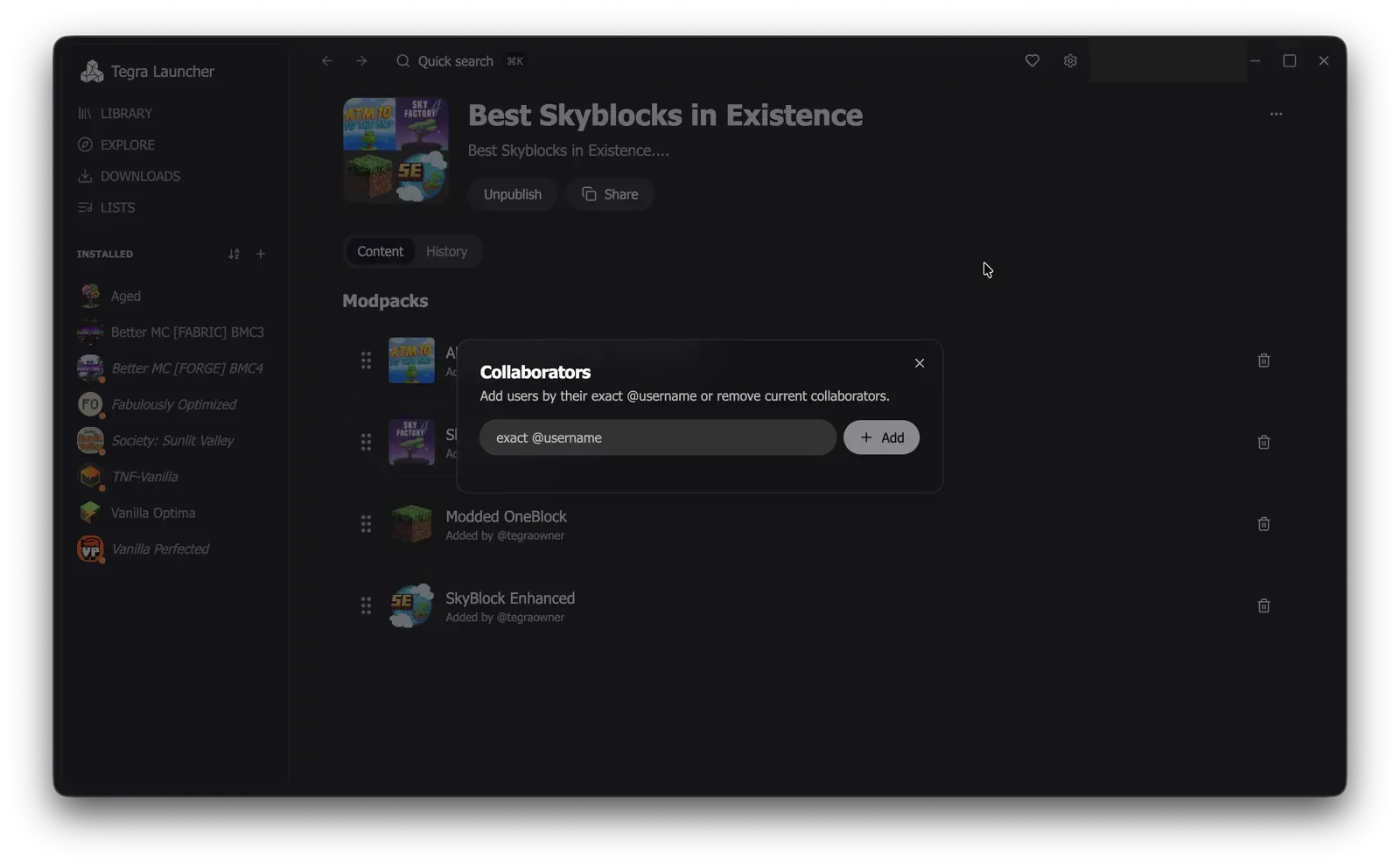Delete Modded OneBlock from list

pyautogui.click(x=1263, y=524)
